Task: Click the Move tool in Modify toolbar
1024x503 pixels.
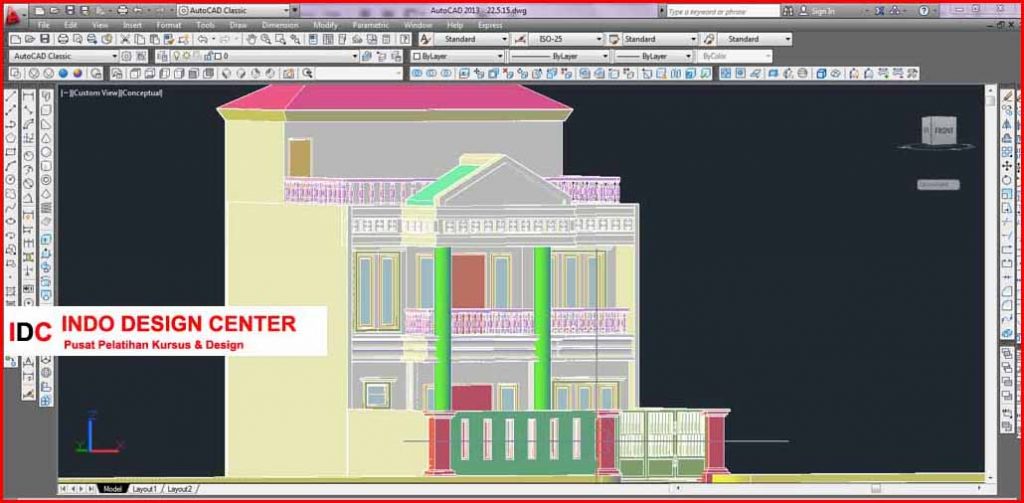Action: pyautogui.click(x=1007, y=166)
